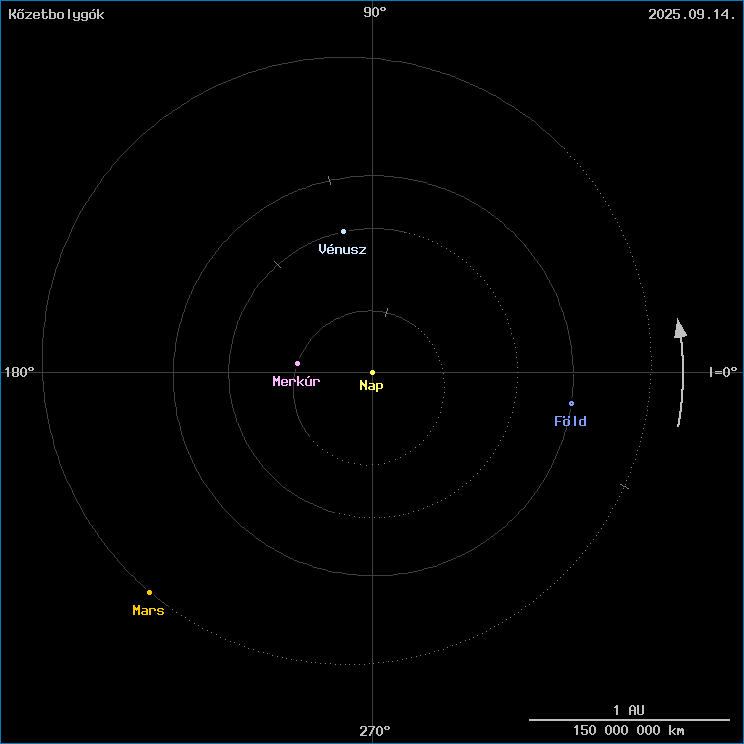Screen dimensions: 744x744
Task: Select the date 2025.09.14.
Action: coord(691,14)
